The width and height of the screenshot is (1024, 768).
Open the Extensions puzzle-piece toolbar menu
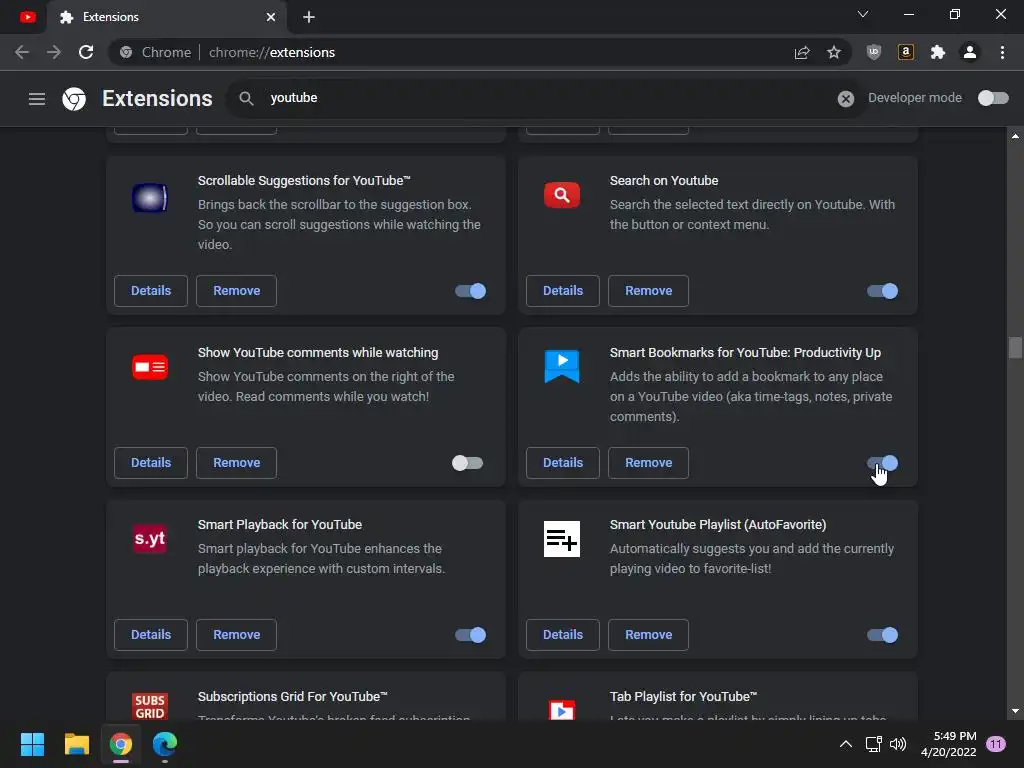[938, 52]
